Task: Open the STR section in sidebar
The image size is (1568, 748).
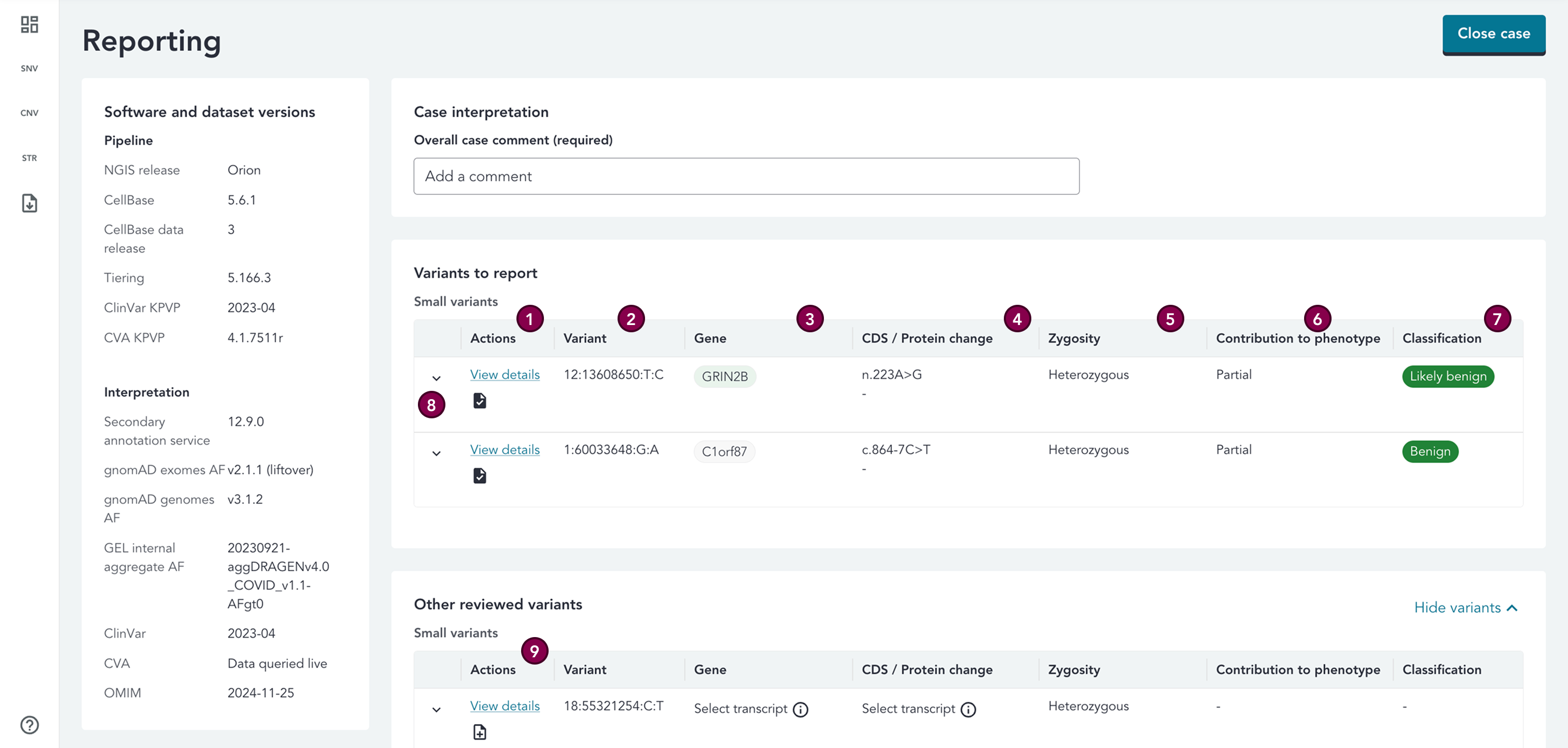Action: [29, 158]
